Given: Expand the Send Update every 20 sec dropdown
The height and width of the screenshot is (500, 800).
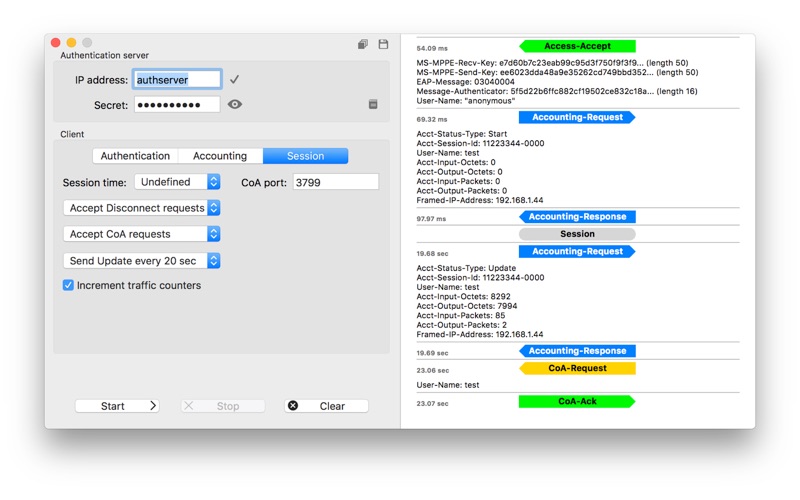Looking at the screenshot, I should [x=142, y=261].
